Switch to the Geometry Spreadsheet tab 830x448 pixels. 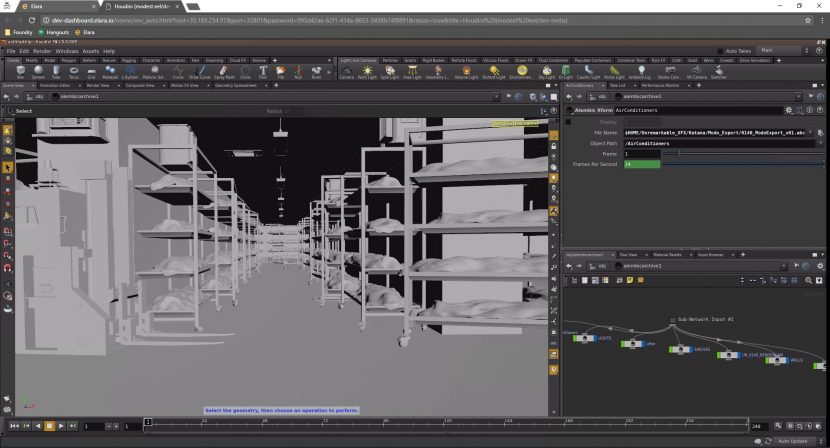click(x=237, y=86)
